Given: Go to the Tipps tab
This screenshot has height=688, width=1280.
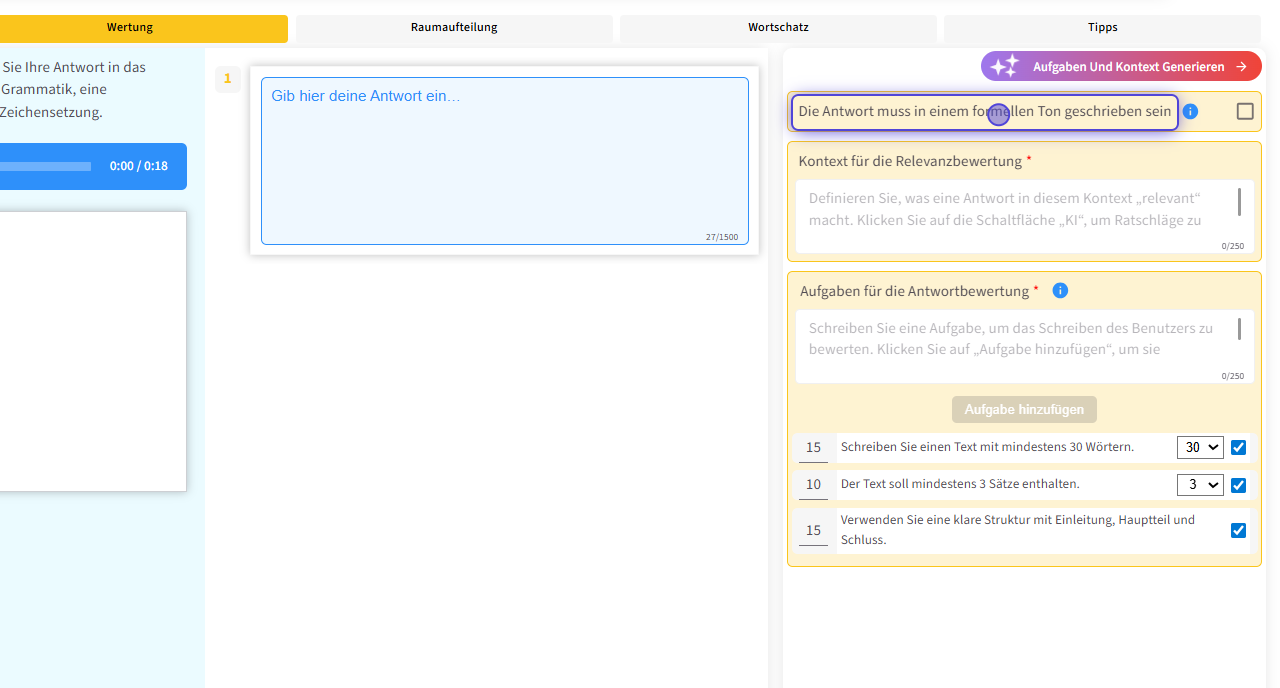Looking at the screenshot, I should coord(1102,28).
